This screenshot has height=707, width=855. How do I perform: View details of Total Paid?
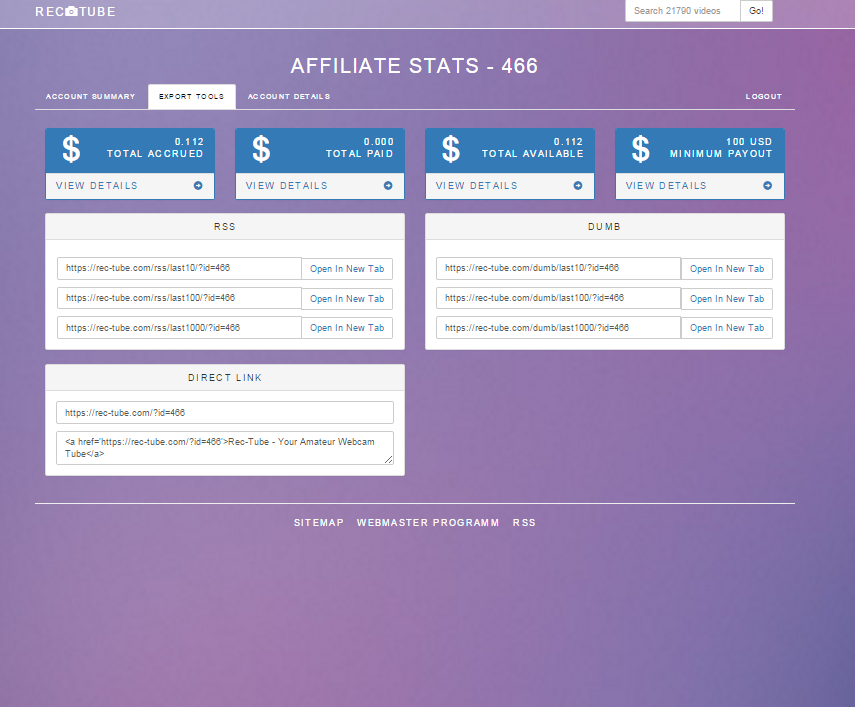click(x=320, y=186)
